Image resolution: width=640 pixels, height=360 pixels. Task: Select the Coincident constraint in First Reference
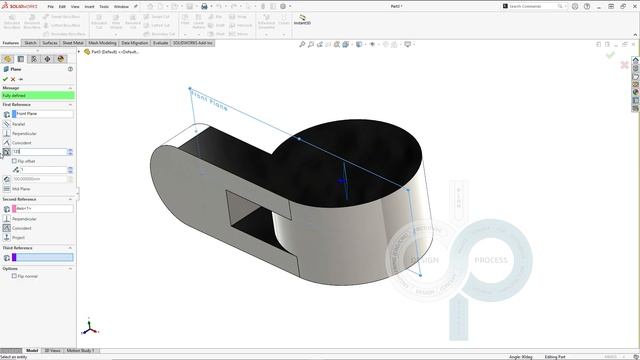point(7,143)
